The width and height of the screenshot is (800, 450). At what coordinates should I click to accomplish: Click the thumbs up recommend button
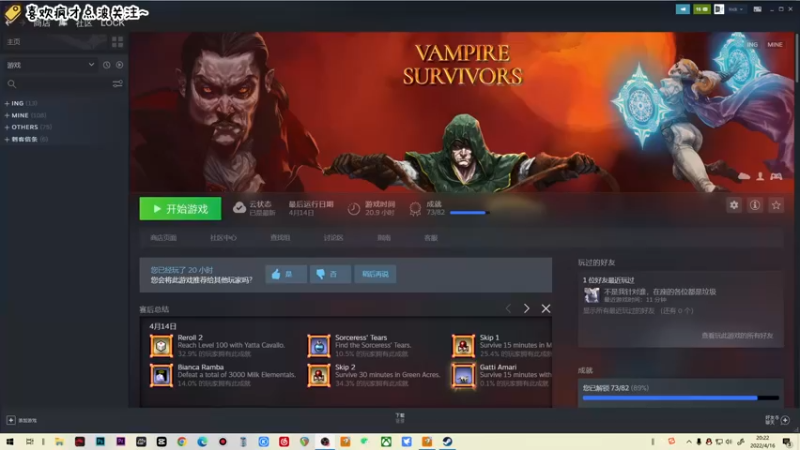pos(286,274)
